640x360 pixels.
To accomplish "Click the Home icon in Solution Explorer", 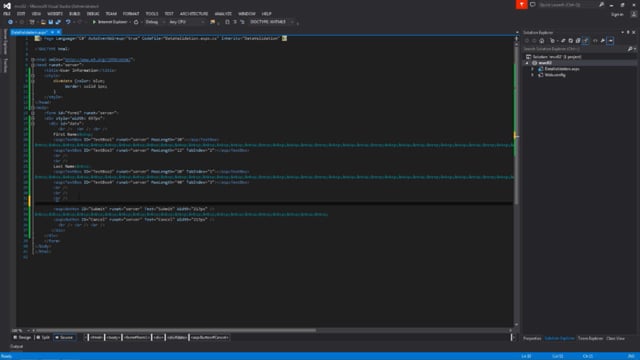I will click(542, 40).
